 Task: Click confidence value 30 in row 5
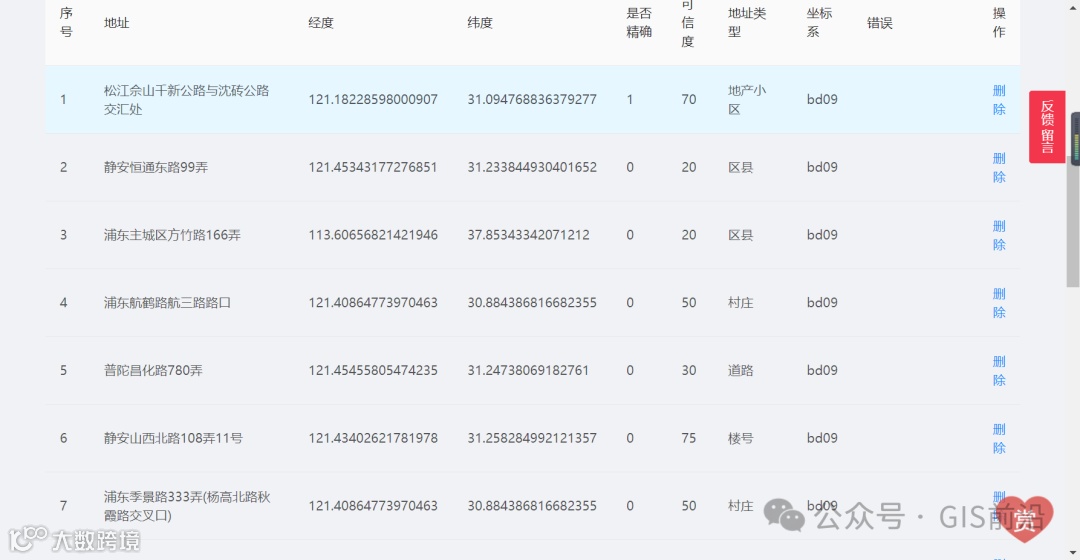(x=689, y=371)
